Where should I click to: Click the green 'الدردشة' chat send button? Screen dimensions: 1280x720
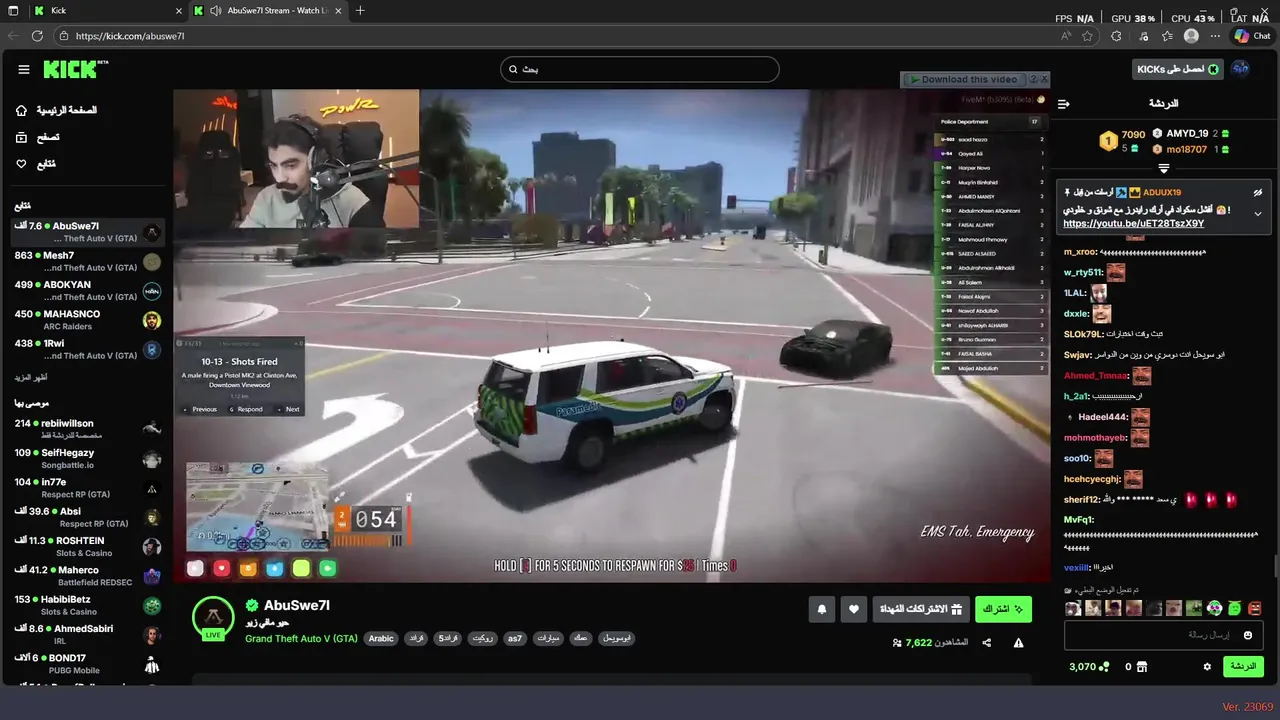tap(1243, 666)
